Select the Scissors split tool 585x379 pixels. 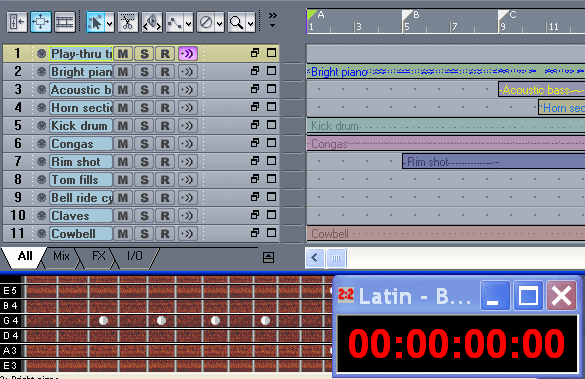coord(128,22)
